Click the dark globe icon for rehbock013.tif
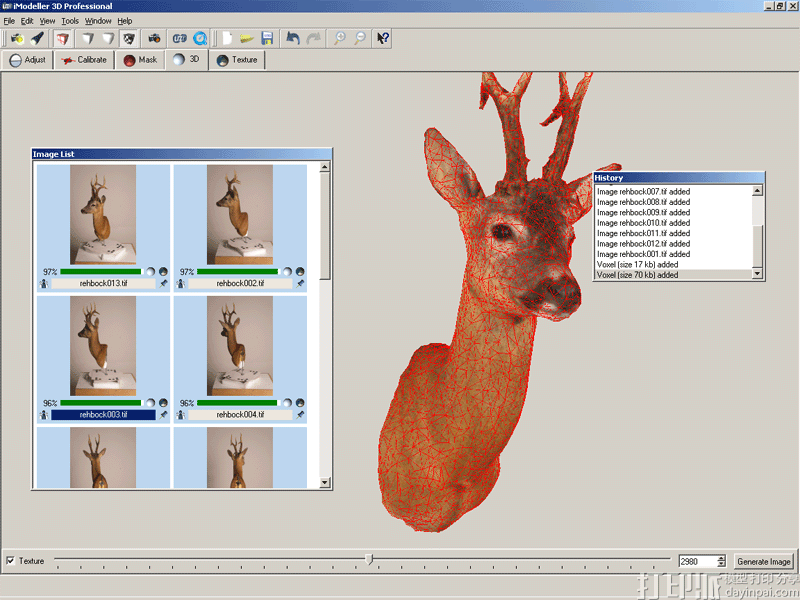 point(163,272)
